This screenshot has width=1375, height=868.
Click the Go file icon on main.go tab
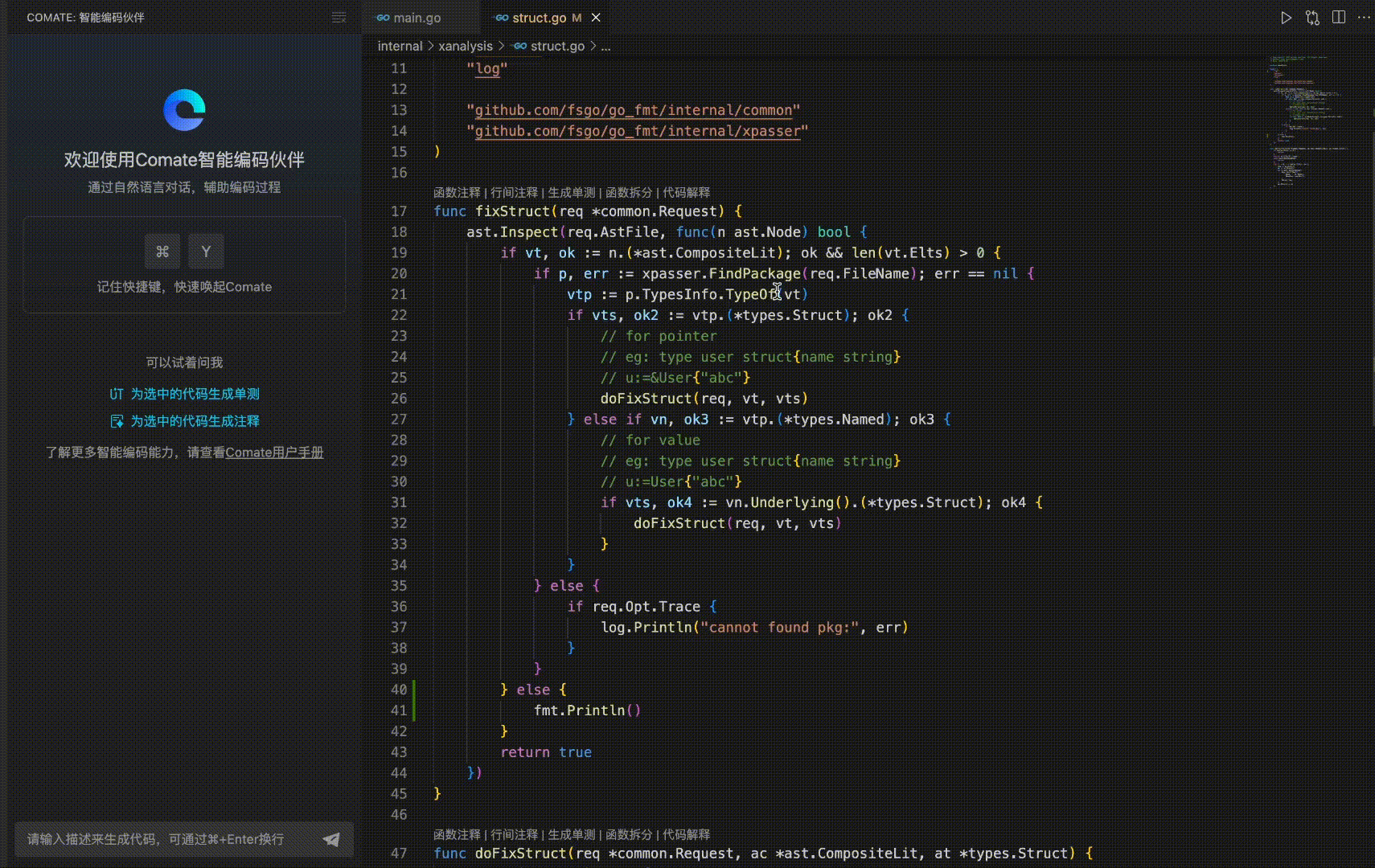tap(383, 18)
